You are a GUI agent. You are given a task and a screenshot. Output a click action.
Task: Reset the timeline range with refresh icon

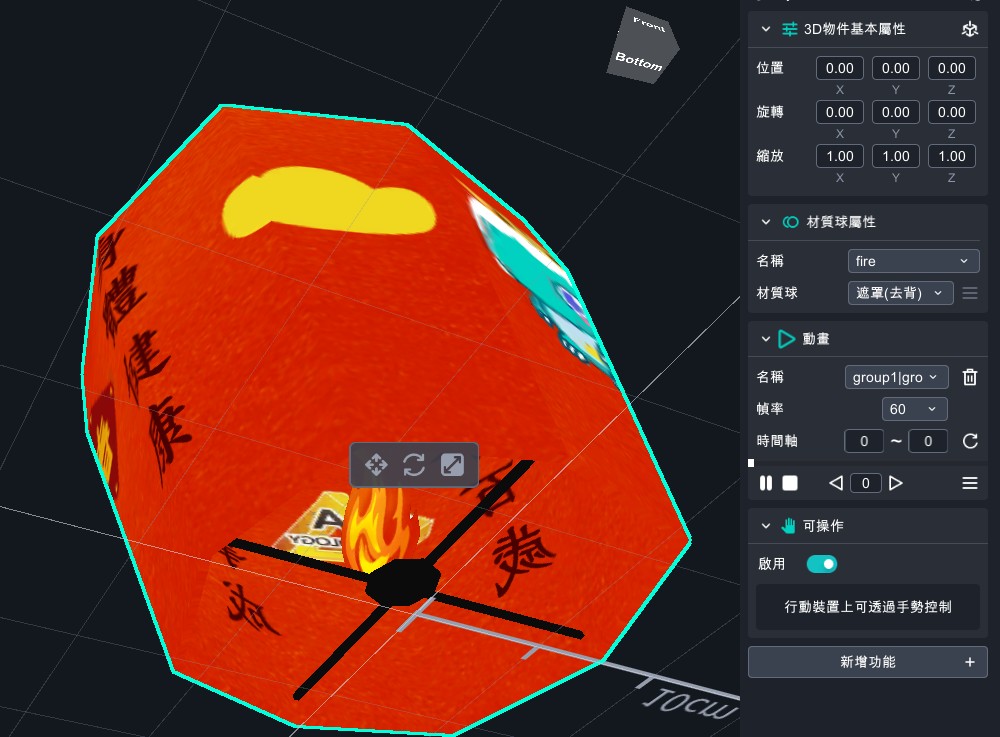(969, 441)
